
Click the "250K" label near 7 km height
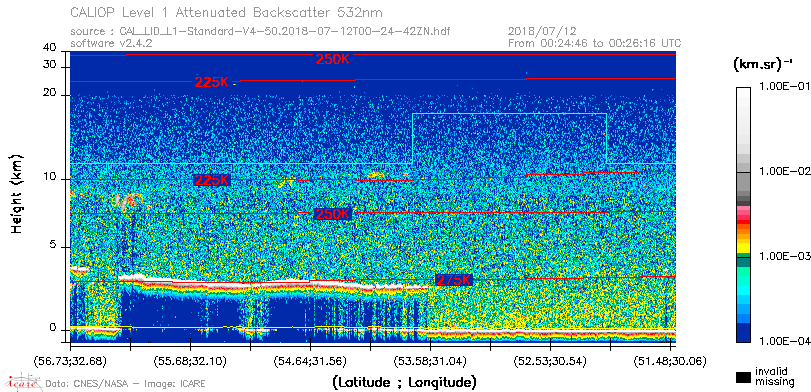333,214
